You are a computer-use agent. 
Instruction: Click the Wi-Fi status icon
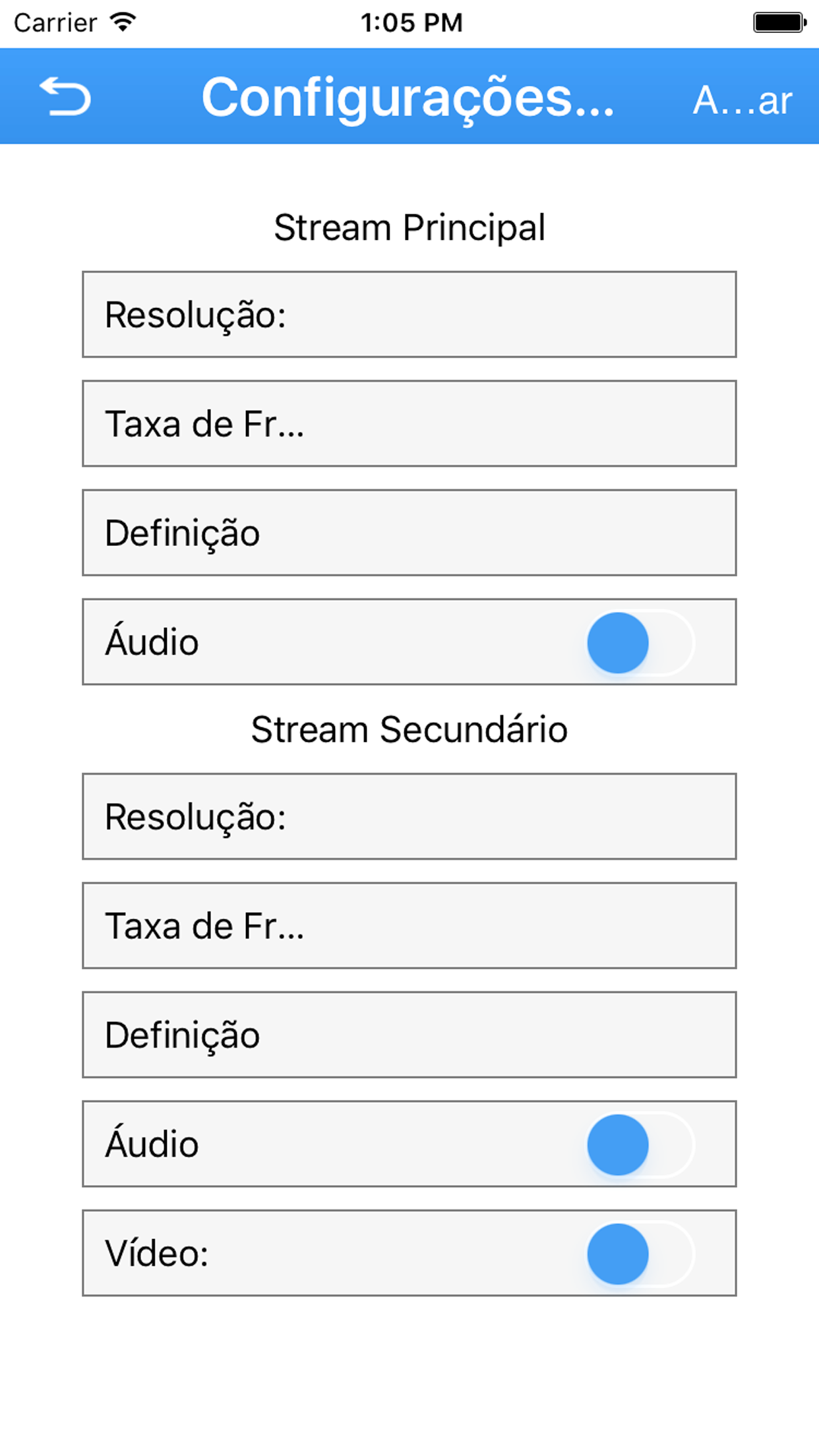[123, 22]
